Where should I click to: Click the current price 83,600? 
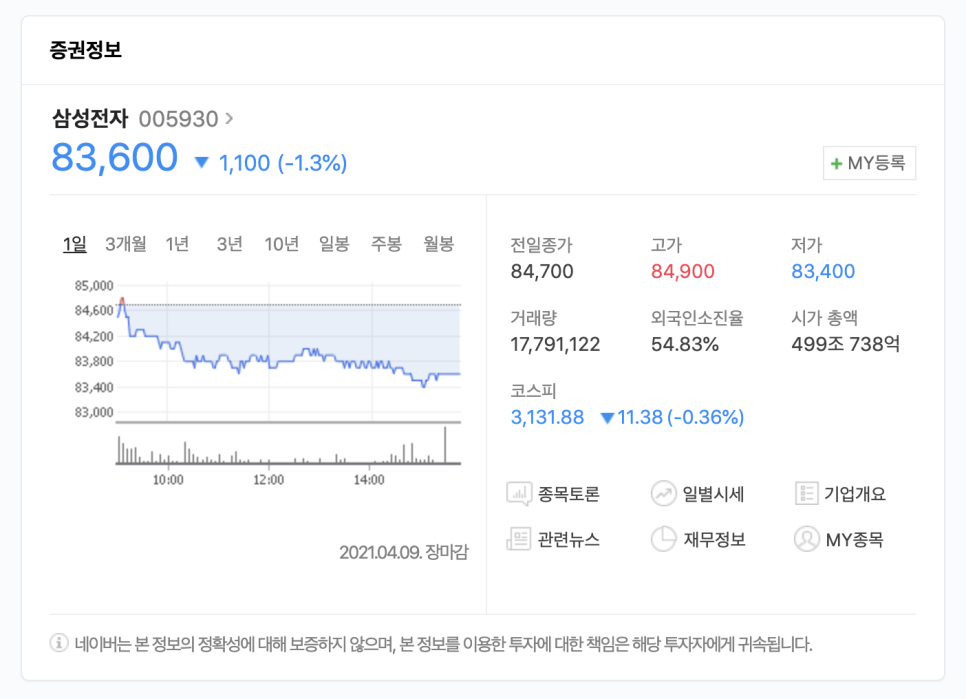115,158
